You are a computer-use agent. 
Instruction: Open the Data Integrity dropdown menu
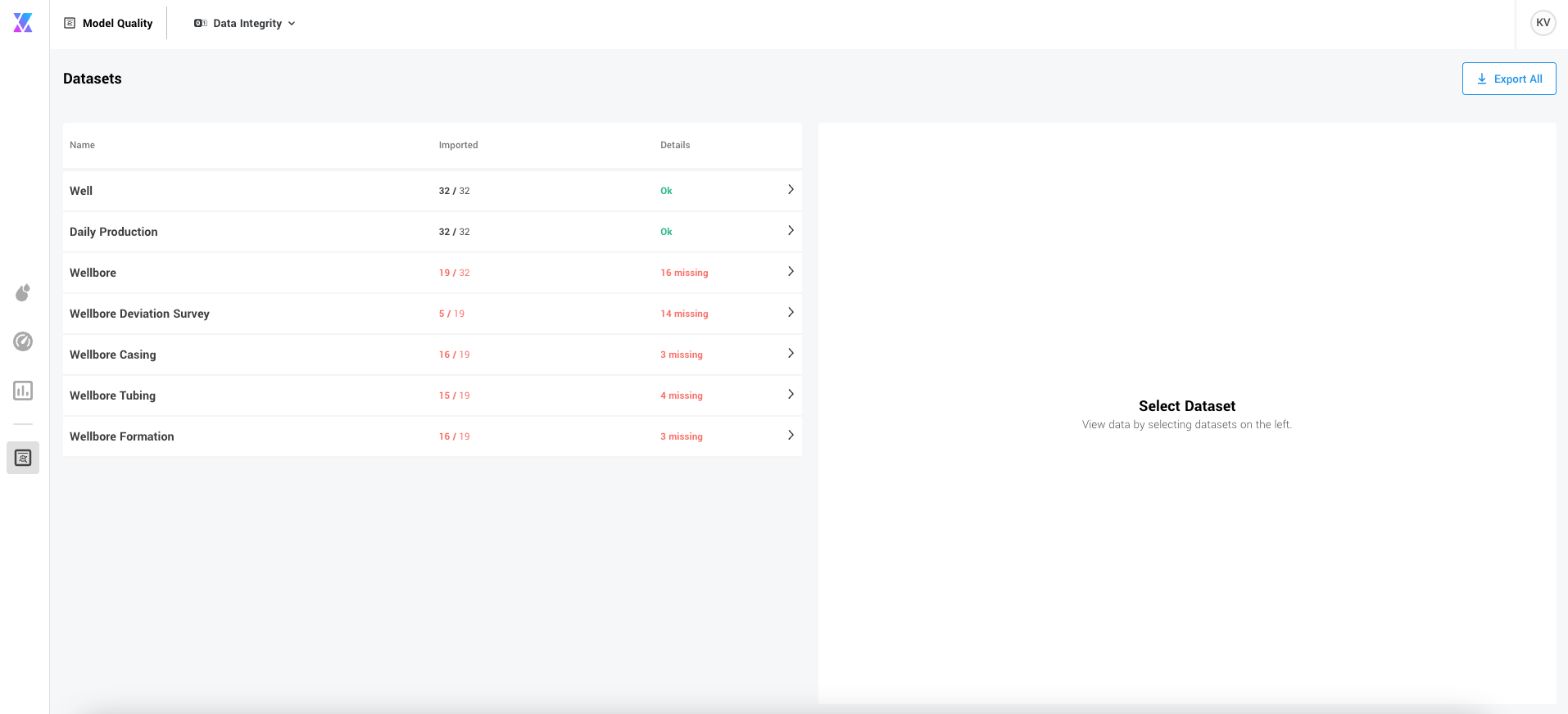point(244,23)
